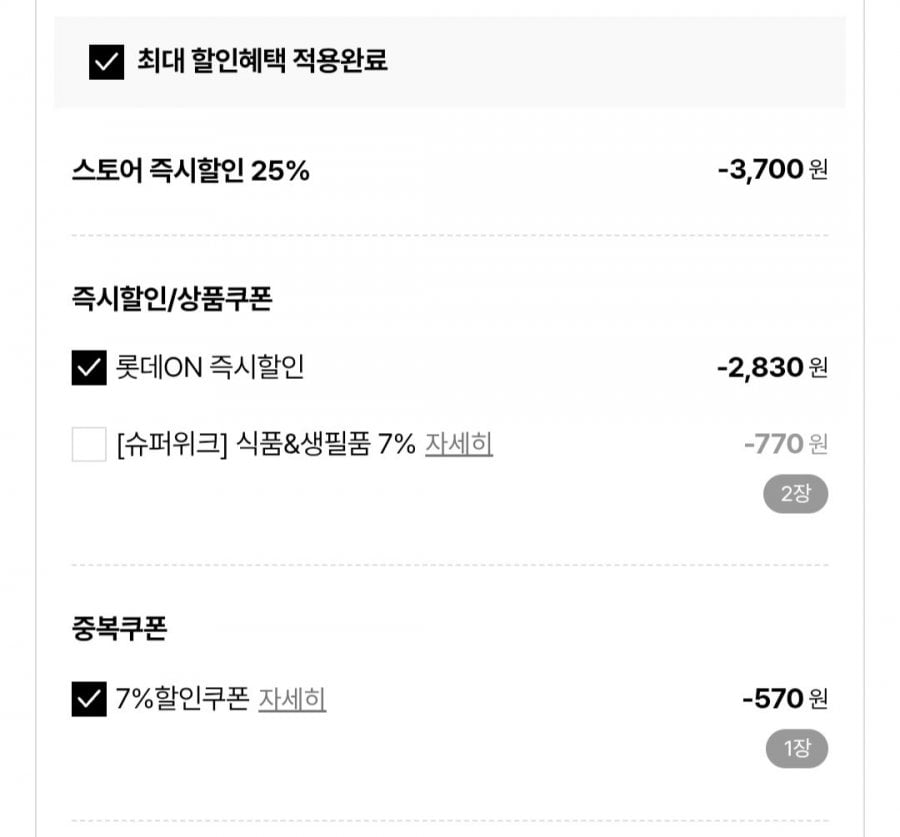The width and height of the screenshot is (900, 837).
Task: Select the [슈퍼위크] 식품&생필품 7% label text
Action: [x=265, y=444]
